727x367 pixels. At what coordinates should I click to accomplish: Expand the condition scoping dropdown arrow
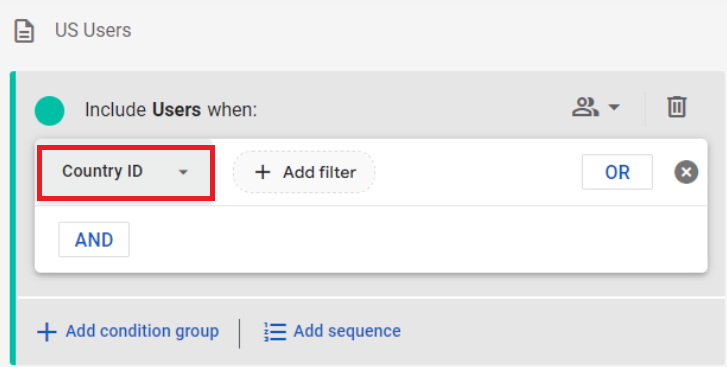[x=614, y=108]
